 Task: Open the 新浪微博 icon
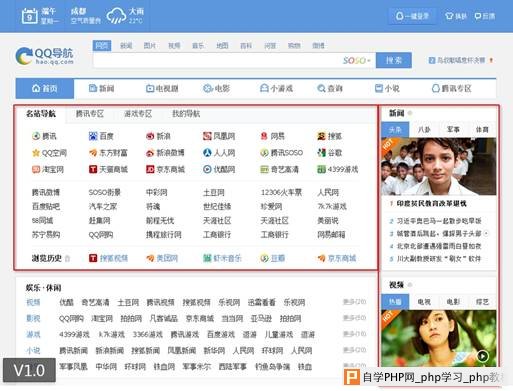pos(150,153)
